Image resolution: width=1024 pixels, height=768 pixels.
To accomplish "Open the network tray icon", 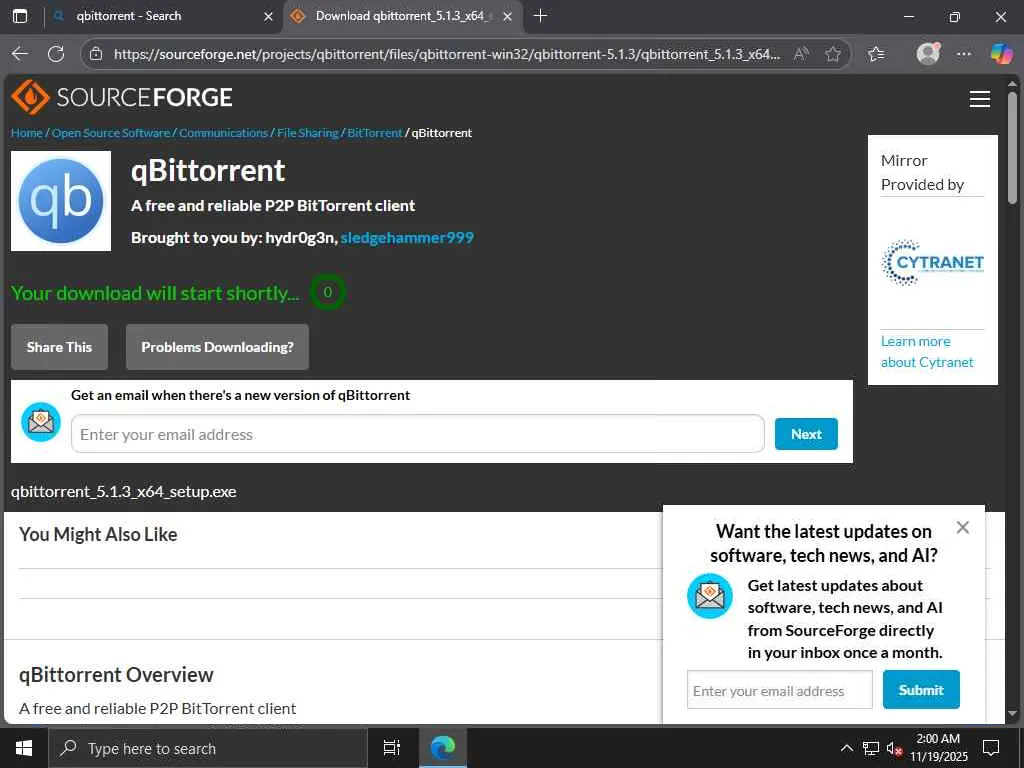I will [x=871, y=748].
